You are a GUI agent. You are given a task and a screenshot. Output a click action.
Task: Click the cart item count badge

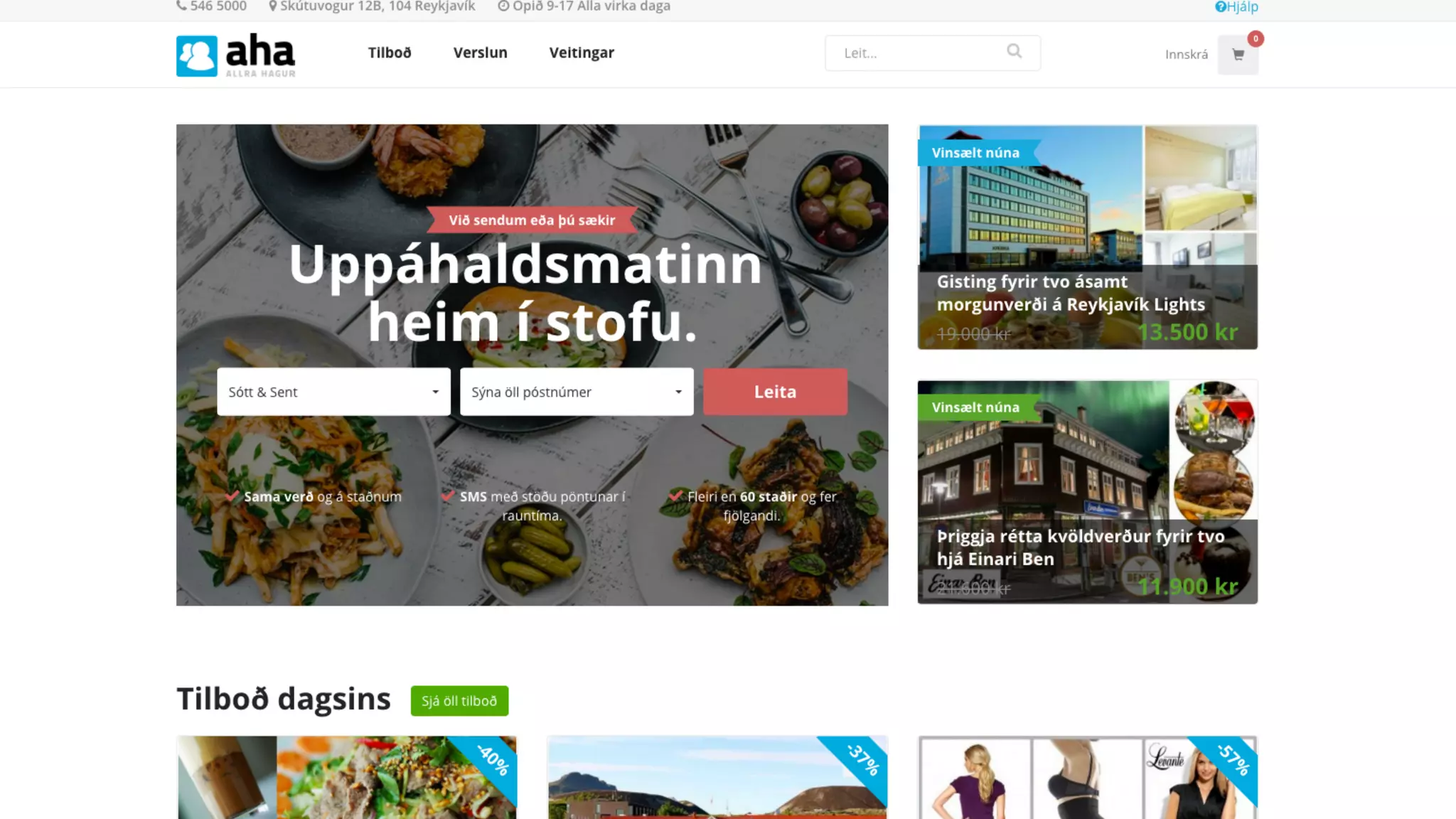[x=1256, y=39]
